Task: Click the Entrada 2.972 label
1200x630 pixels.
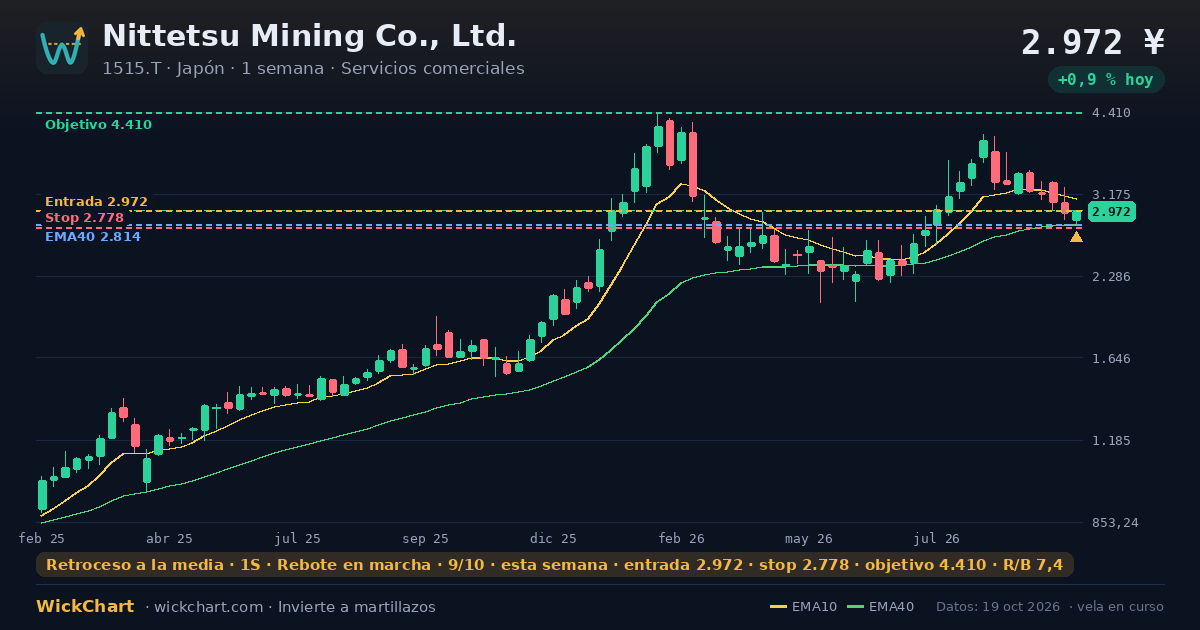Action: point(96,202)
